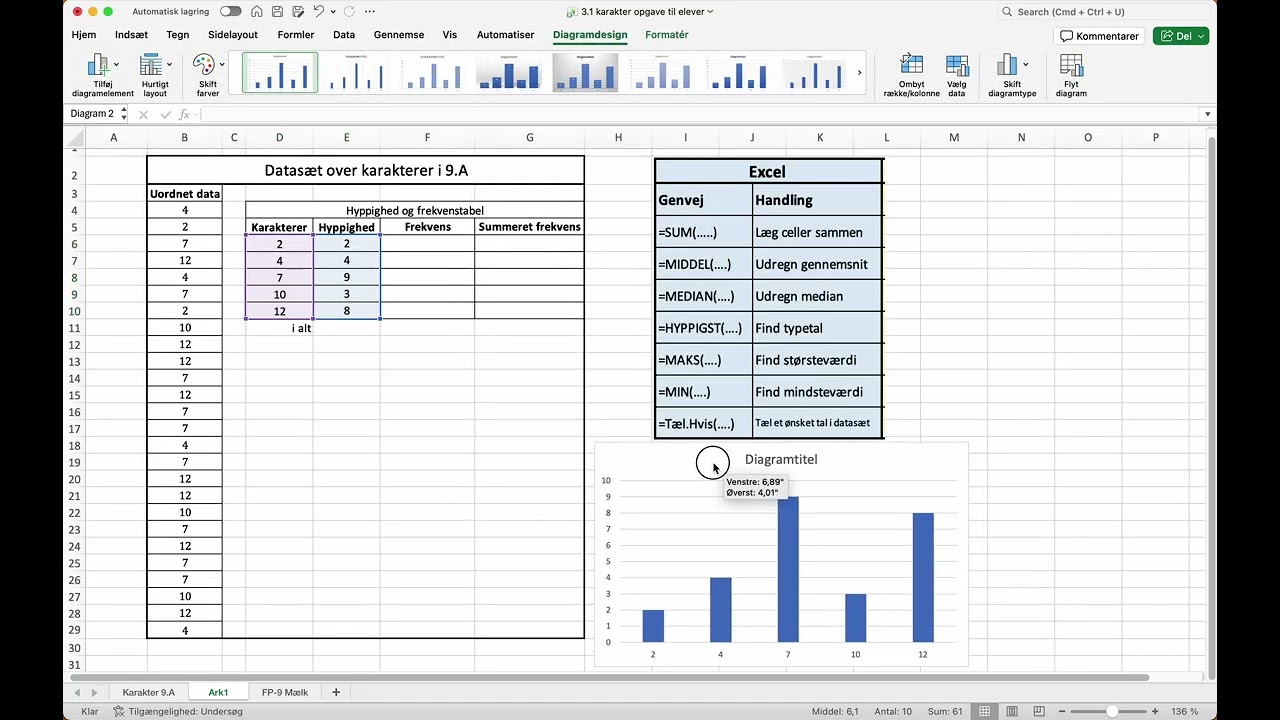Click the formula bar cancel X icon
This screenshot has height=720, width=1280.
(x=143, y=115)
